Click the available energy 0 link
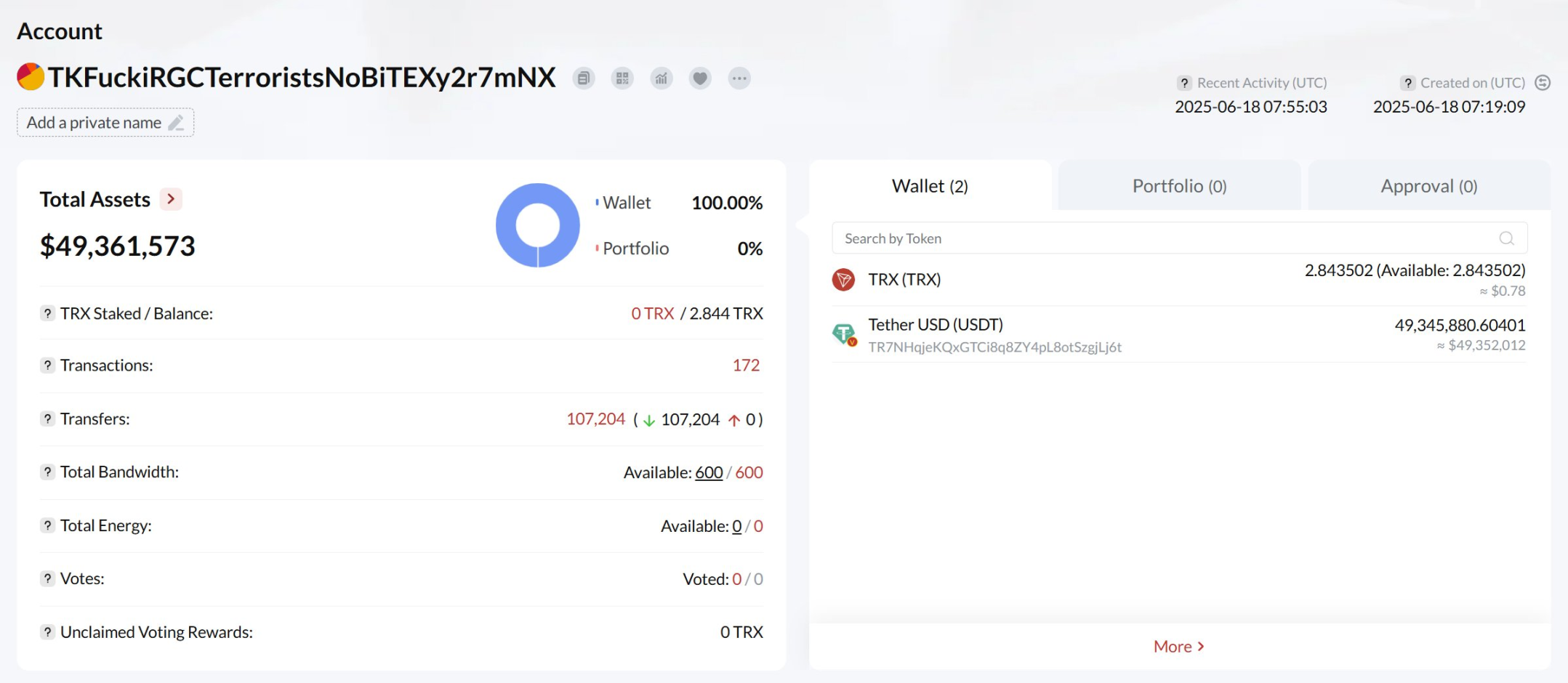Image resolution: width=1568 pixels, height=683 pixels. [737, 526]
